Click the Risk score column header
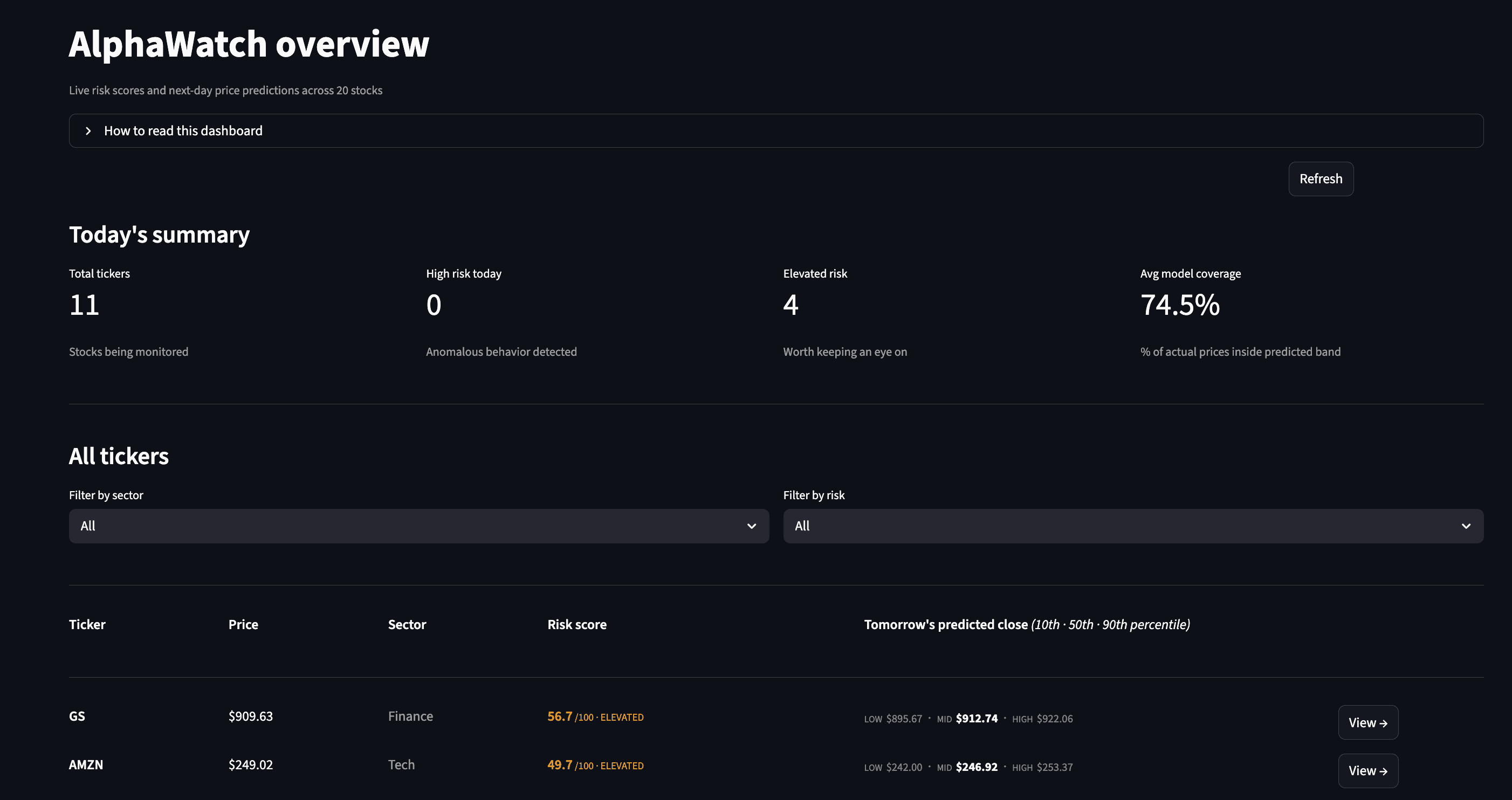 tap(577, 624)
